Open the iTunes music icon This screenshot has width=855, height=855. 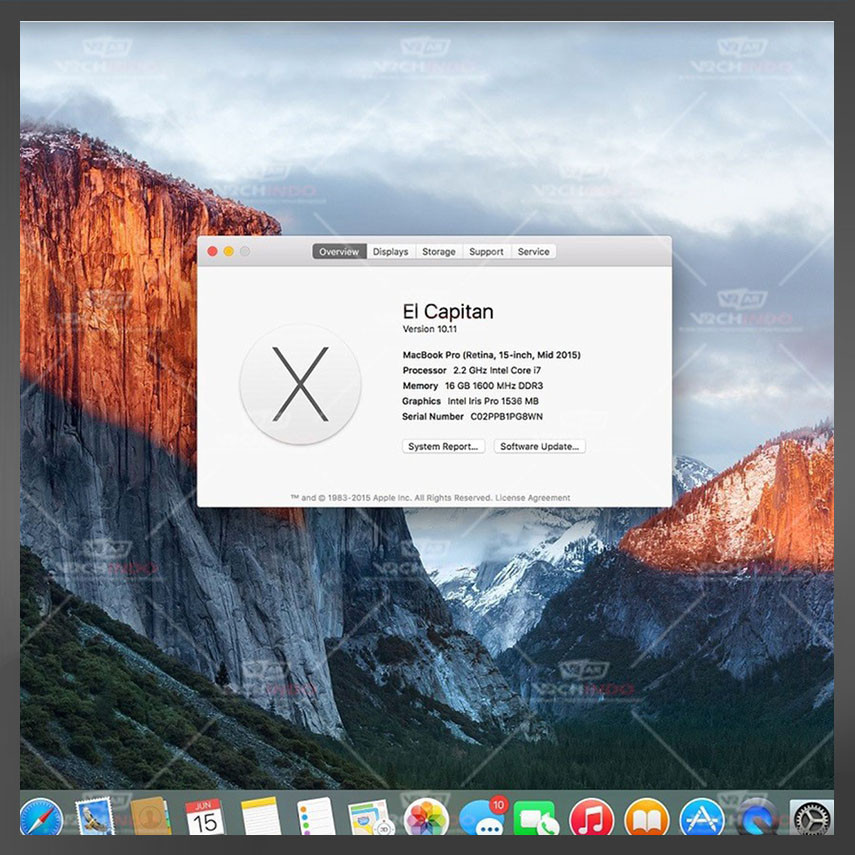591,818
